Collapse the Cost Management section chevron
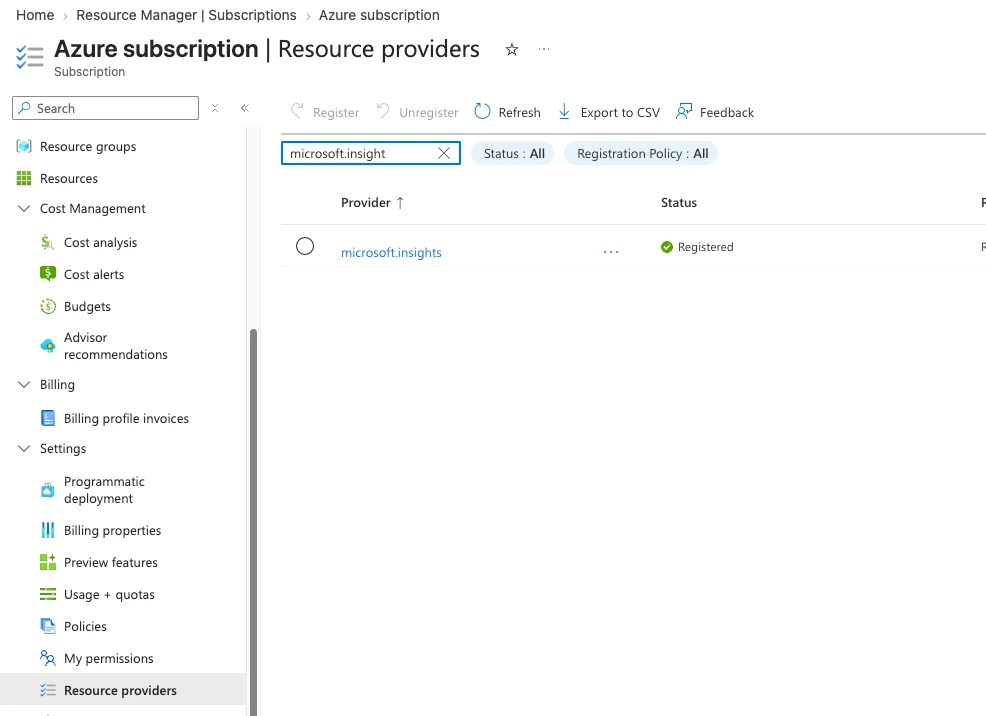Screen dimensions: 986x716 (24, 209)
